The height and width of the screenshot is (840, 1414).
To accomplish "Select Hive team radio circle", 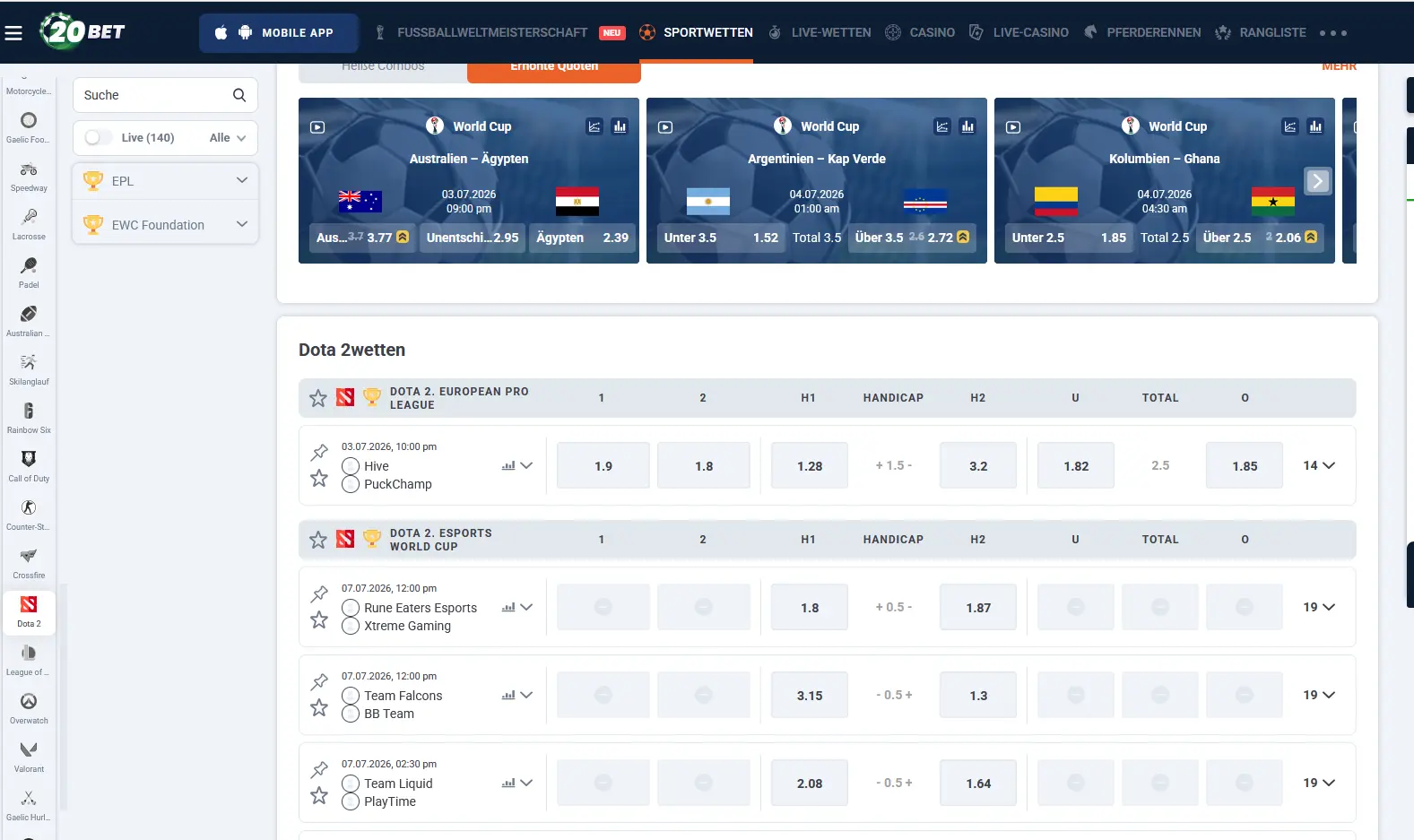I will pos(351,466).
